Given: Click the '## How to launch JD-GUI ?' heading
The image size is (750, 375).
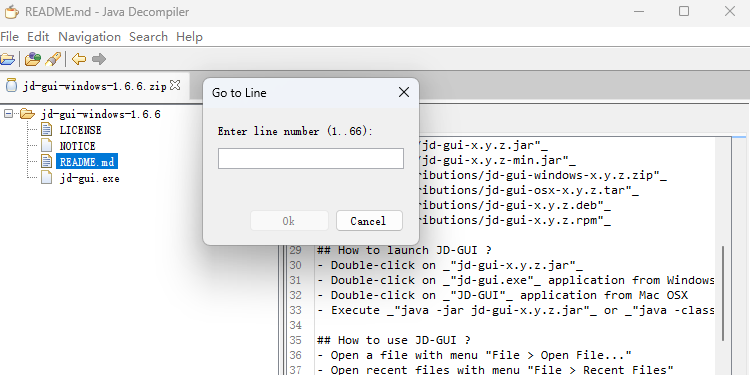Looking at the screenshot, I should pyautogui.click(x=405, y=250).
